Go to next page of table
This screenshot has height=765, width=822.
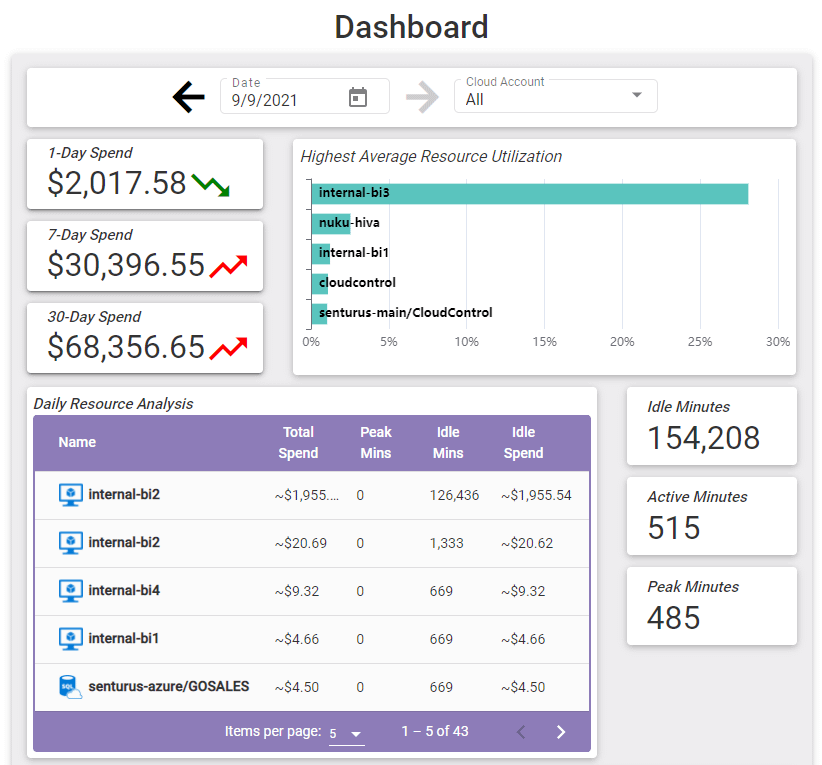point(560,732)
